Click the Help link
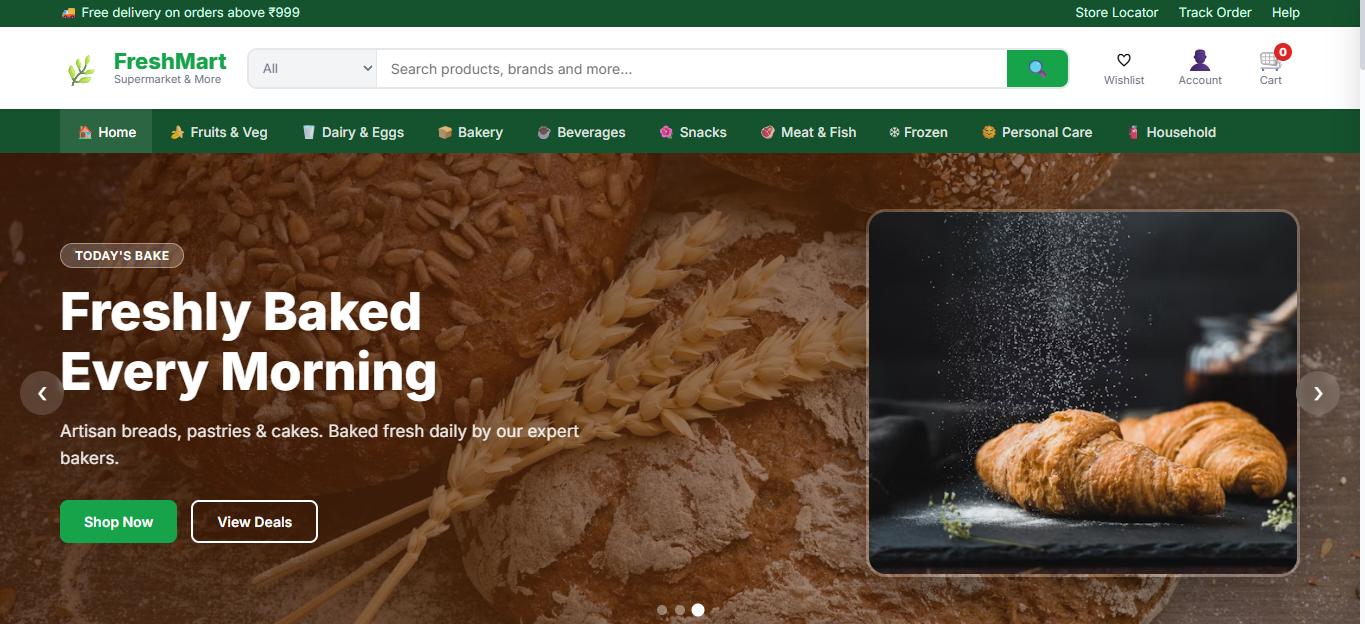 [1286, 13]
